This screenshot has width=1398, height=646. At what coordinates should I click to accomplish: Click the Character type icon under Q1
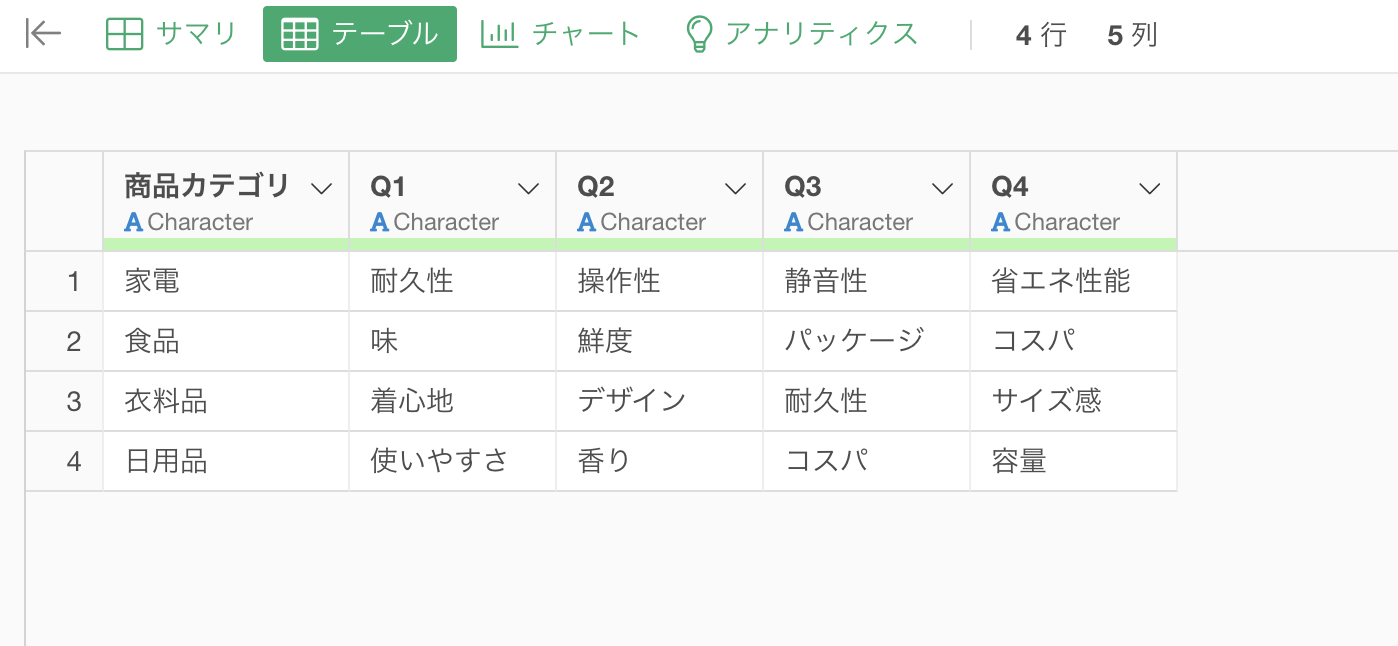click(380, 222)
